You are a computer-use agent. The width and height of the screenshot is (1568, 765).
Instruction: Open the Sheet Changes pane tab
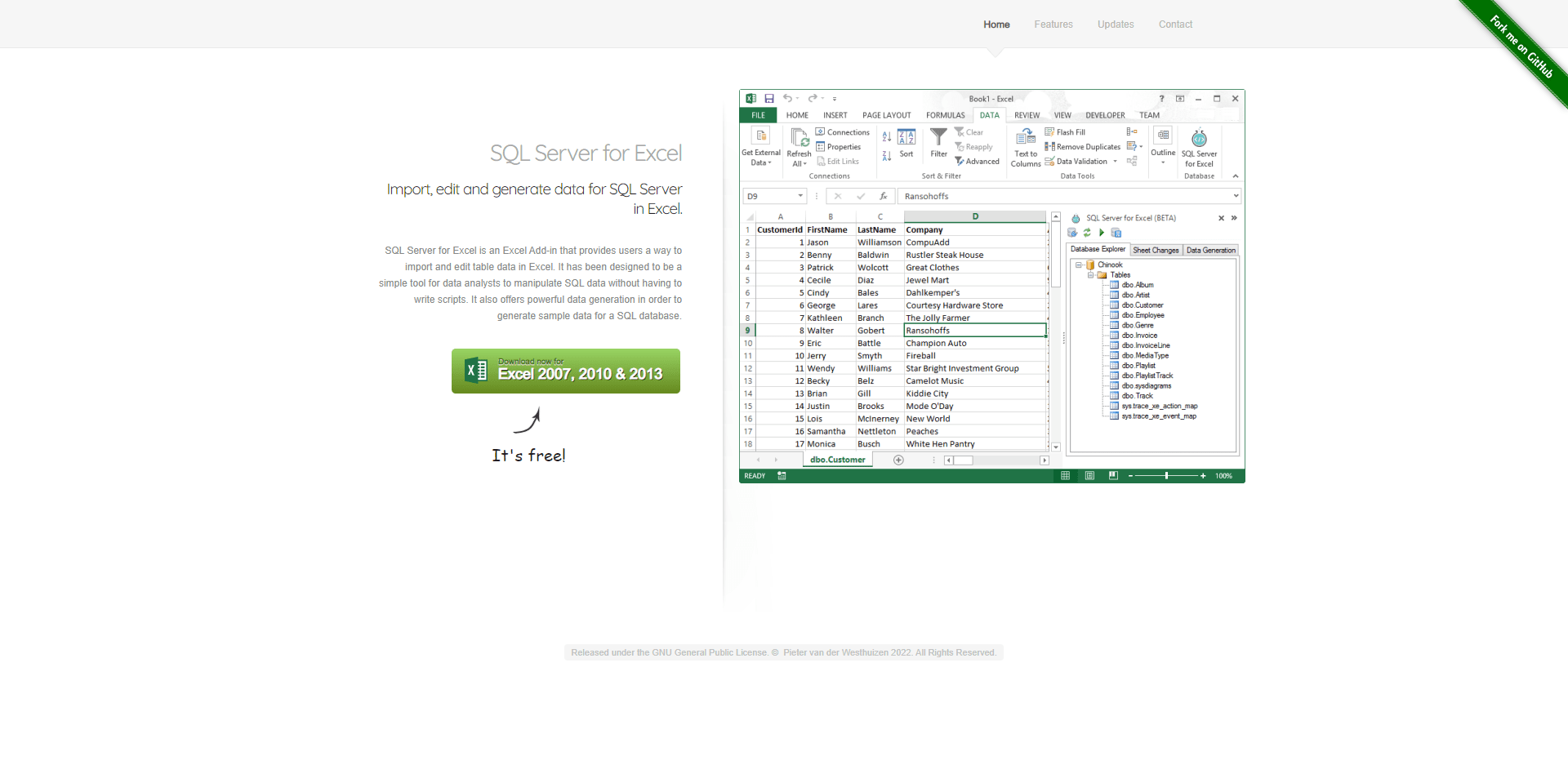coord(1156,251)
